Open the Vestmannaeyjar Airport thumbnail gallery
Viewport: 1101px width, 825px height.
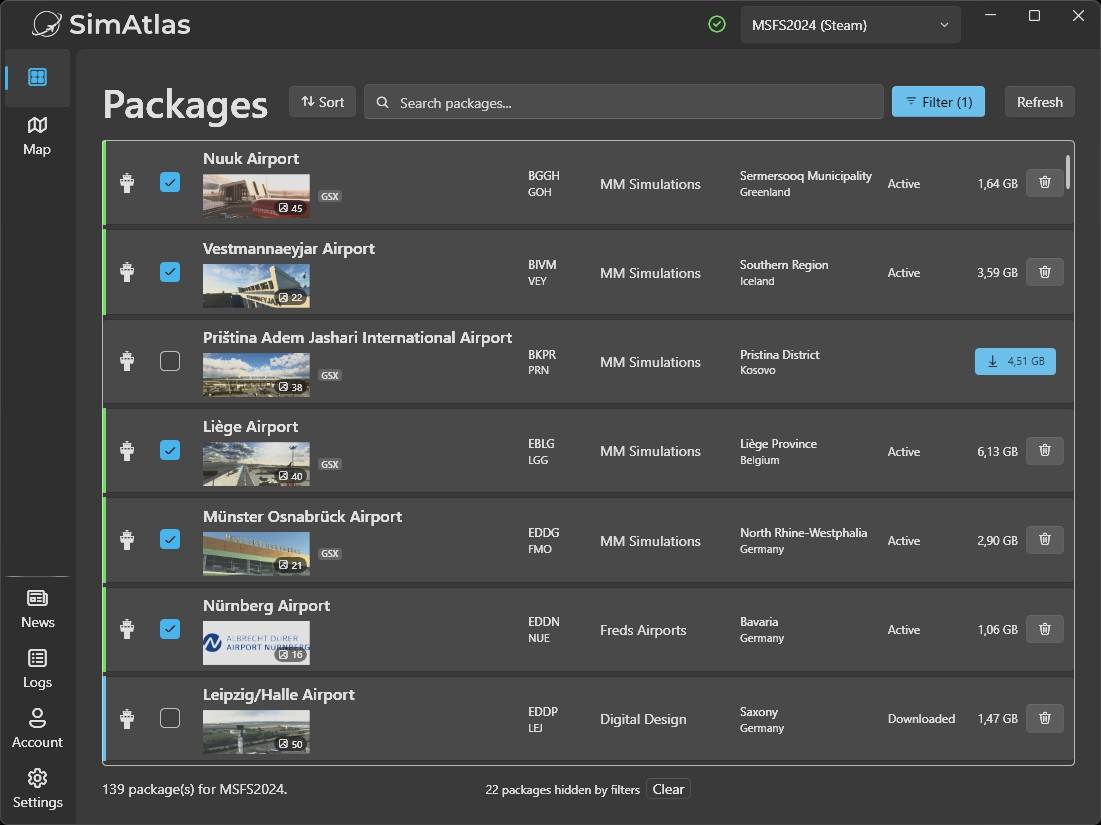click(x=256, y=286)
